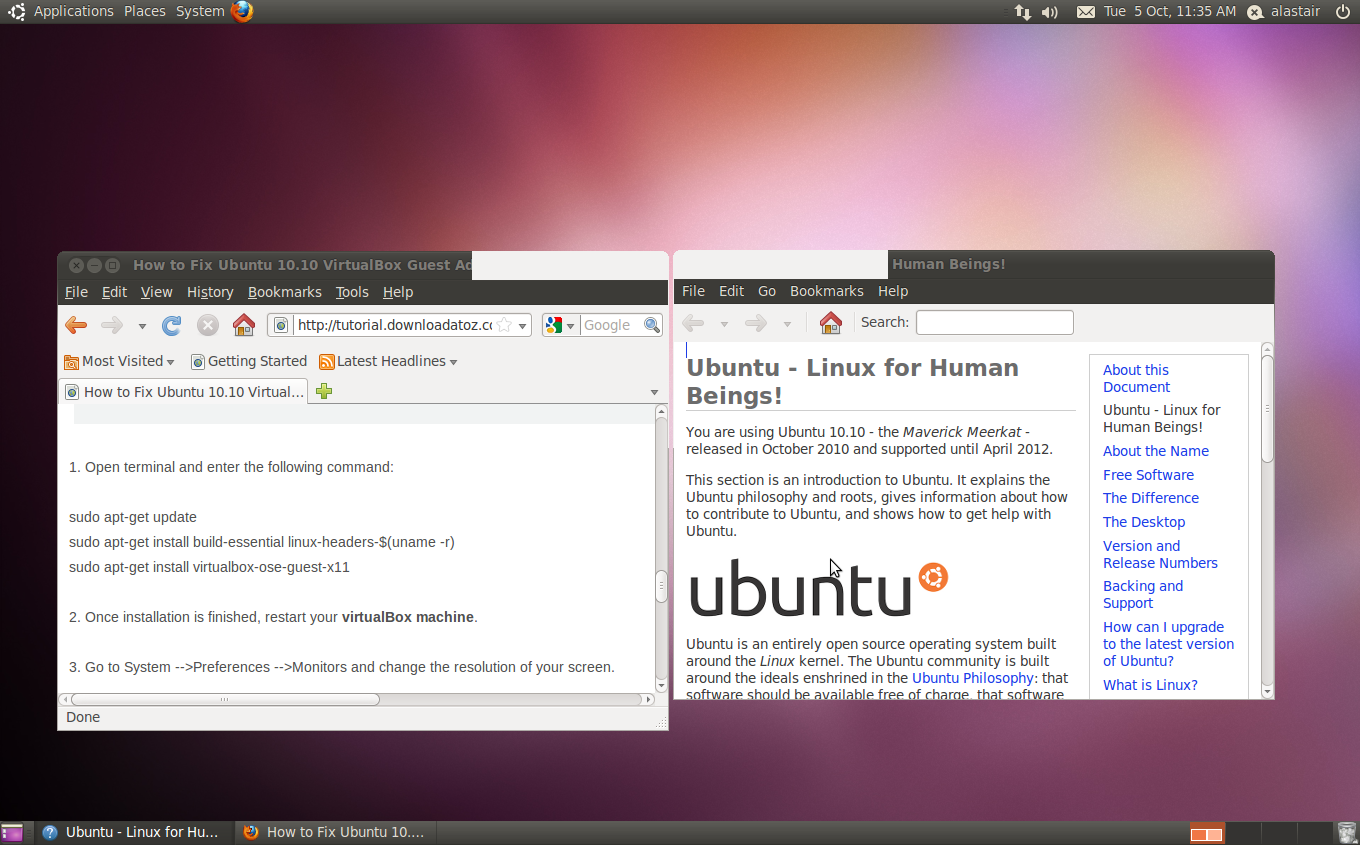Open the Firefox list all tabs arrow
1360x845 pixels.
(x=654, y=392)
